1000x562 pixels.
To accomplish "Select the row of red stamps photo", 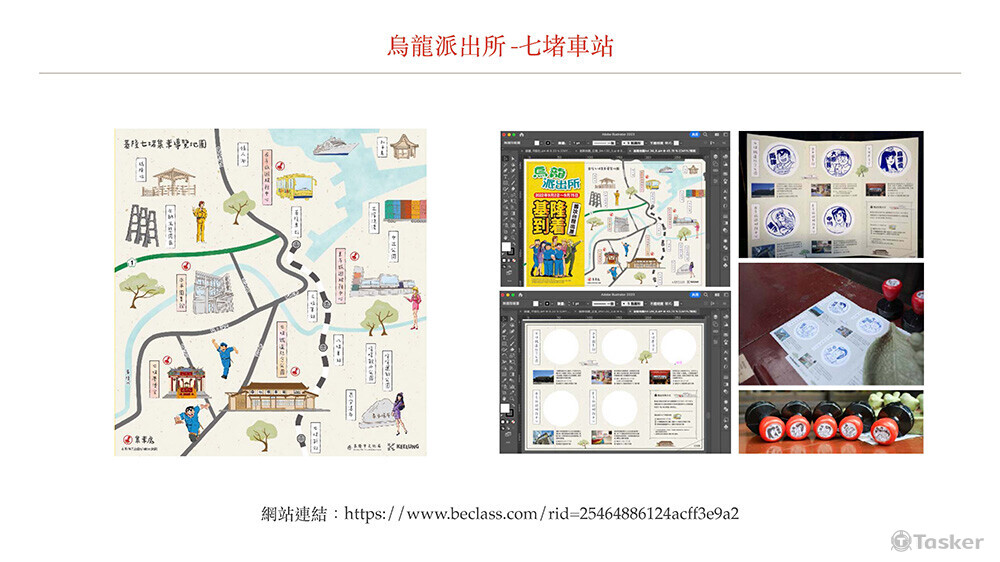I will pos(830,422).
